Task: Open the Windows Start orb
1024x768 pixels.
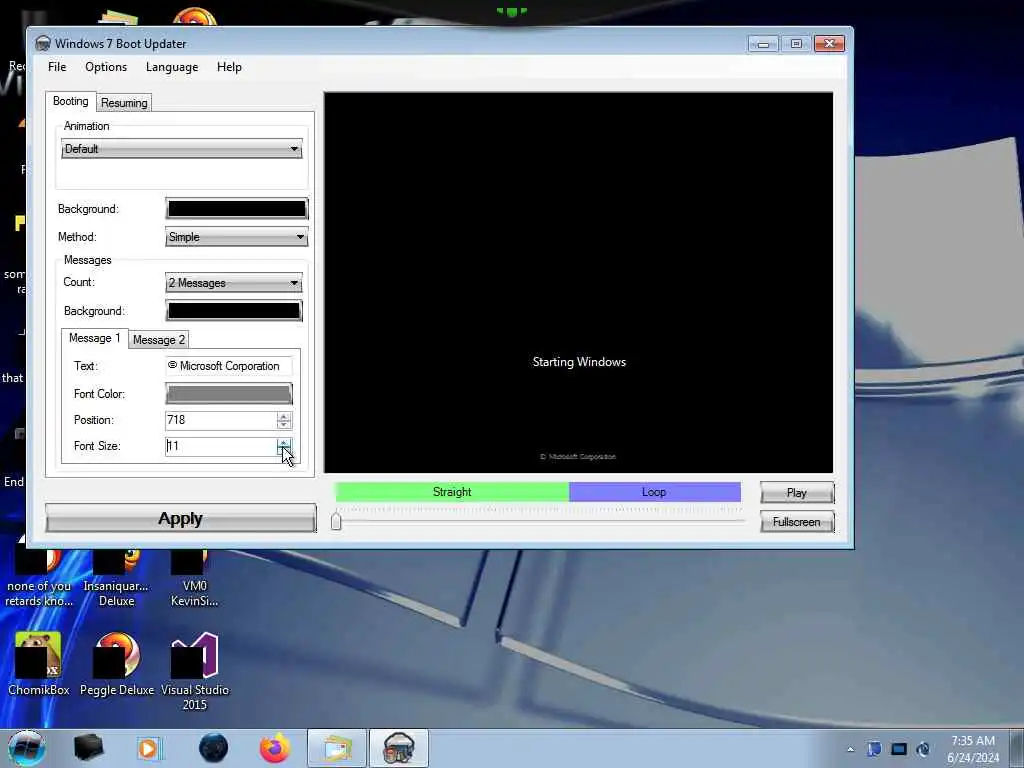Action: tap(26, 748)
